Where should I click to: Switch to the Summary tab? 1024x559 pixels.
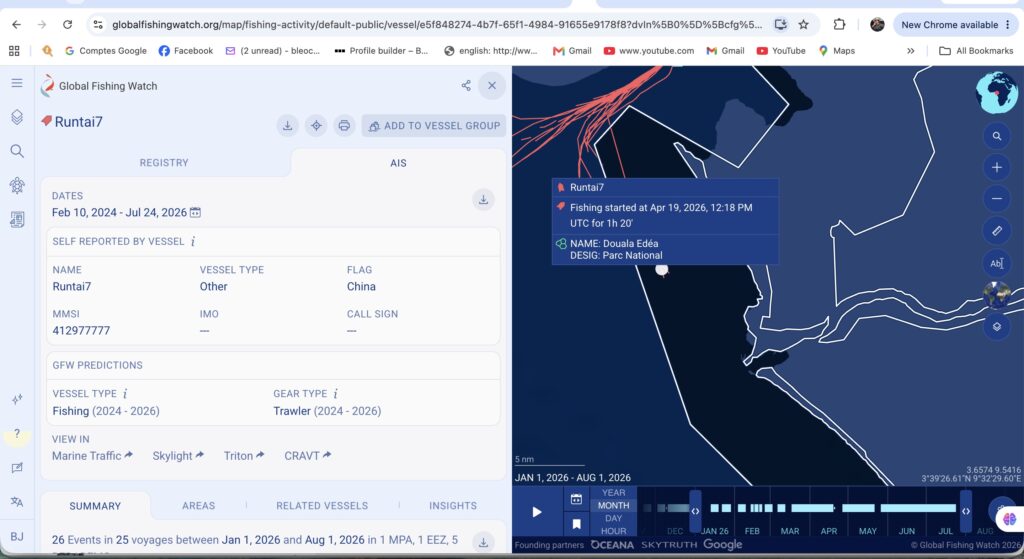[x=95, y=506]
